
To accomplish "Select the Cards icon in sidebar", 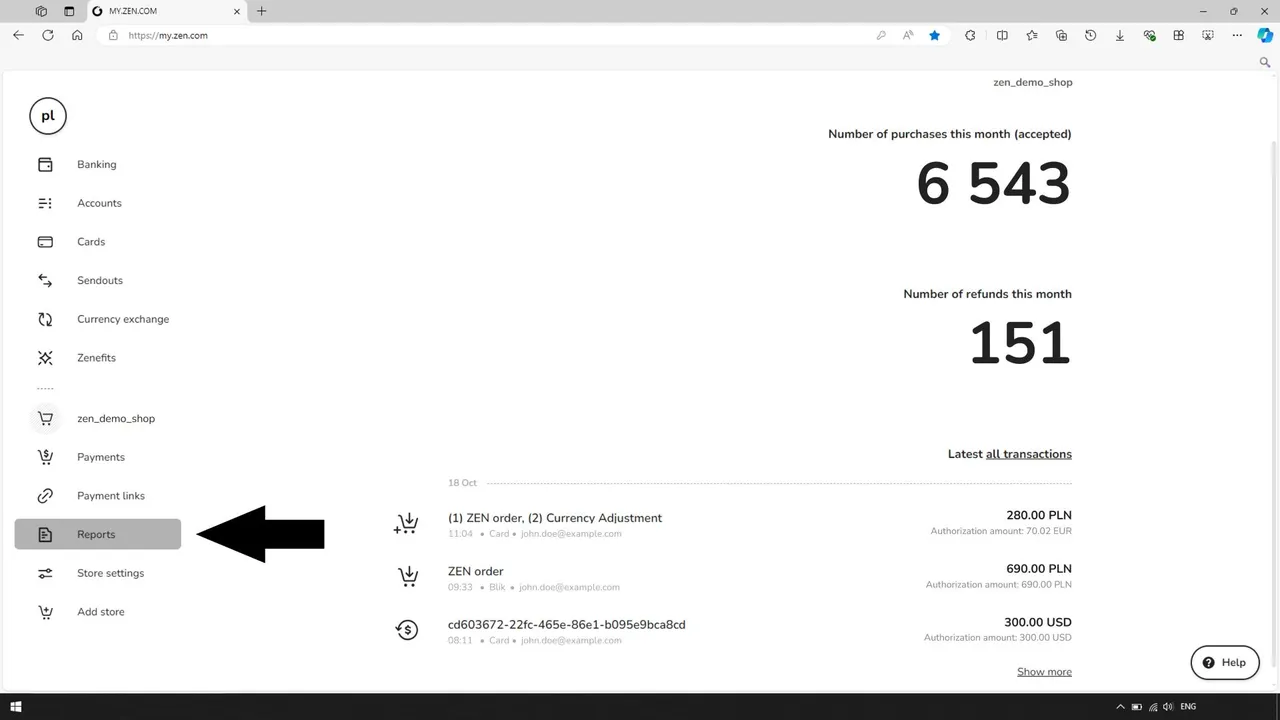I will (45, 242).
